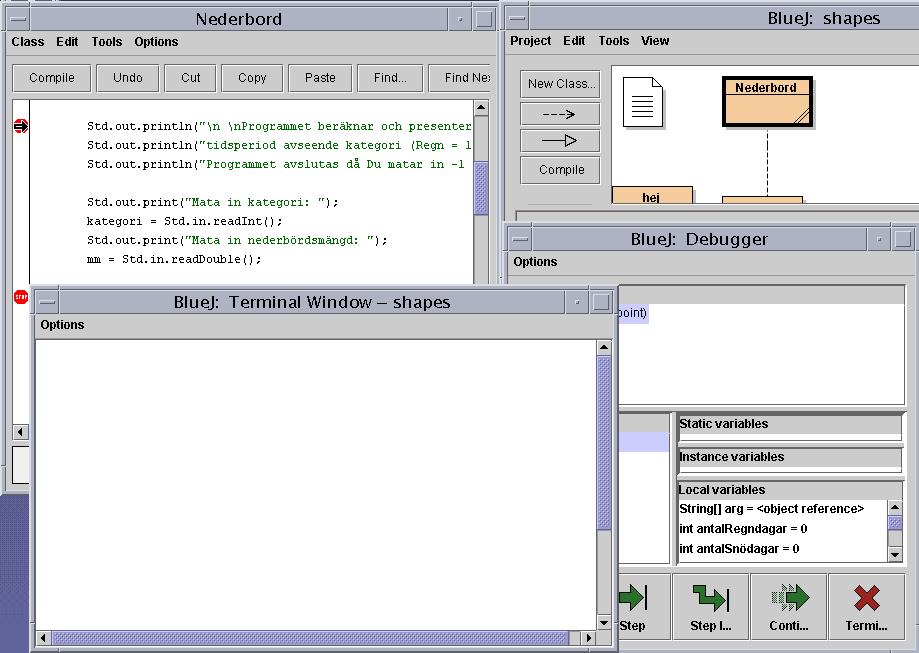This screenshot has width=919, height=653.
Task: Select the hej class box in diagram
Action: 652,195
